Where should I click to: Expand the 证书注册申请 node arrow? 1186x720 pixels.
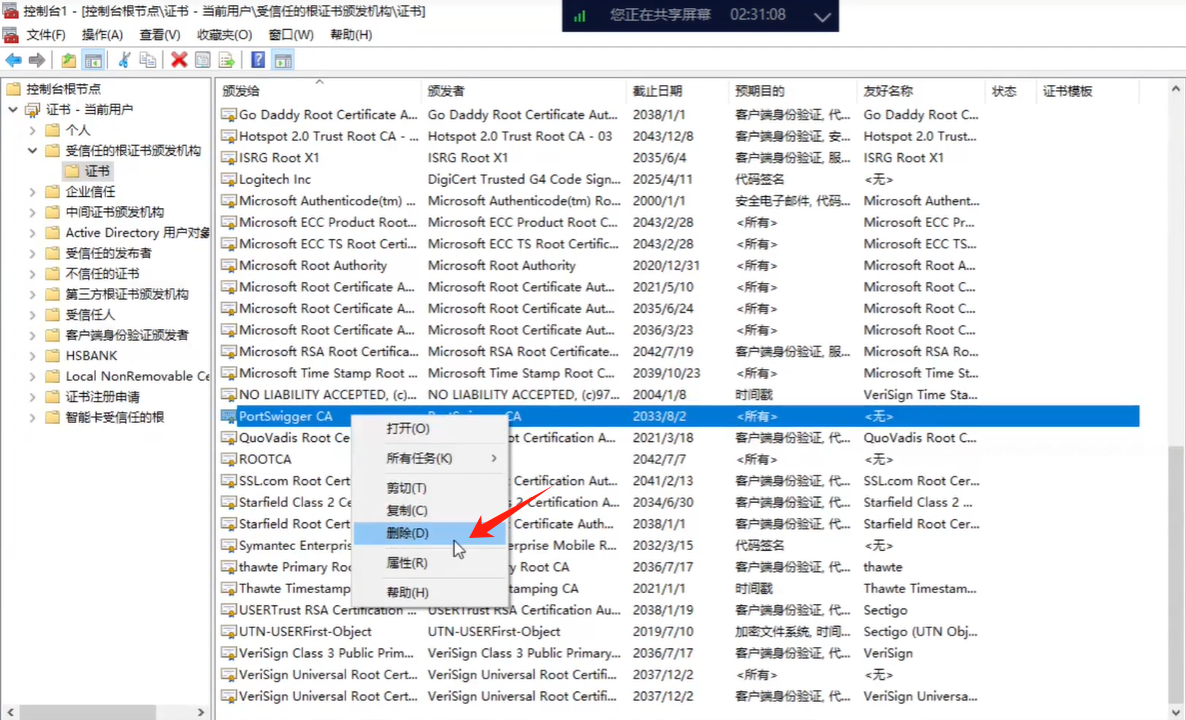33,396
